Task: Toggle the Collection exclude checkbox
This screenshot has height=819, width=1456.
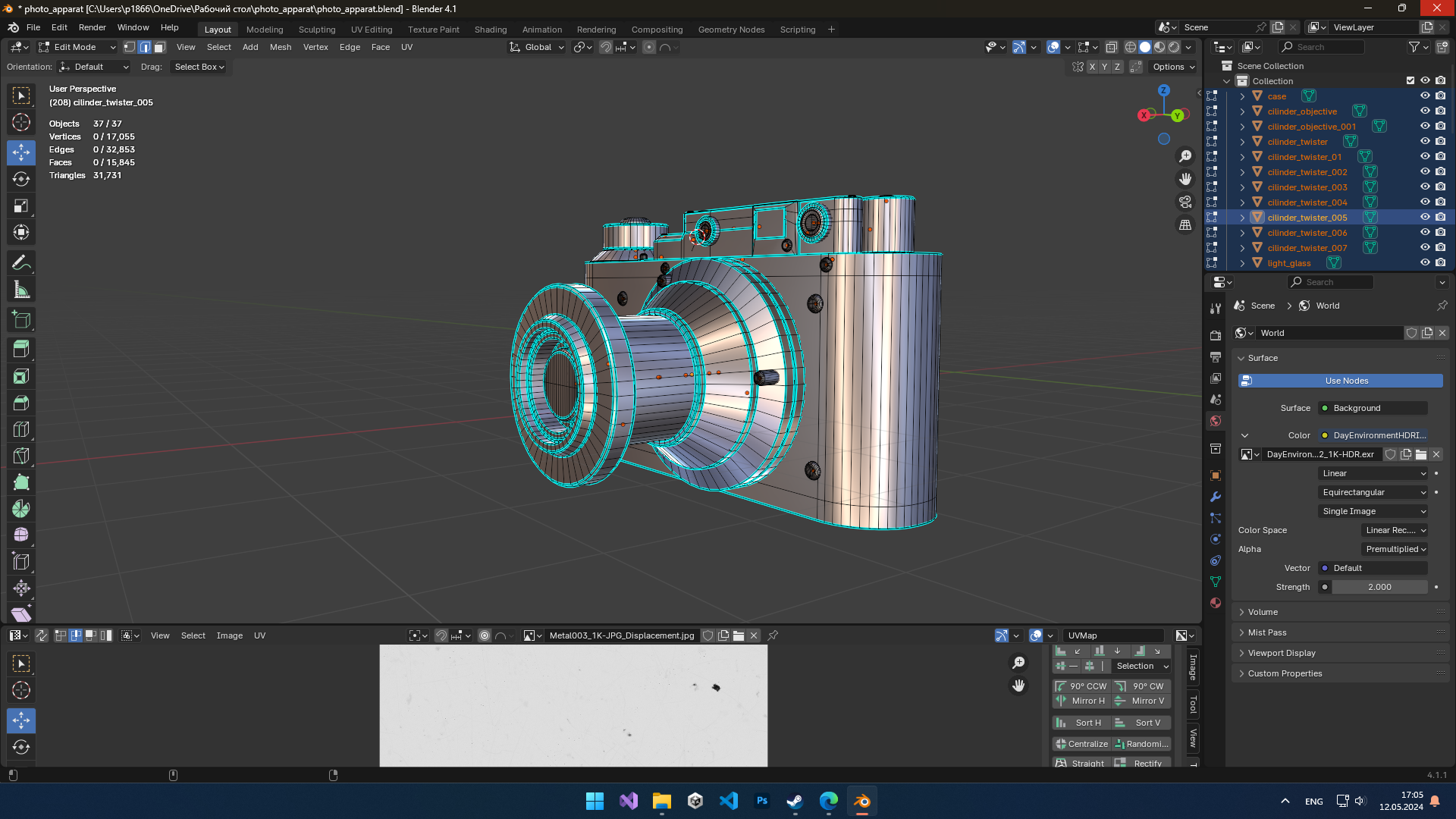Action: coord(1410,80)
